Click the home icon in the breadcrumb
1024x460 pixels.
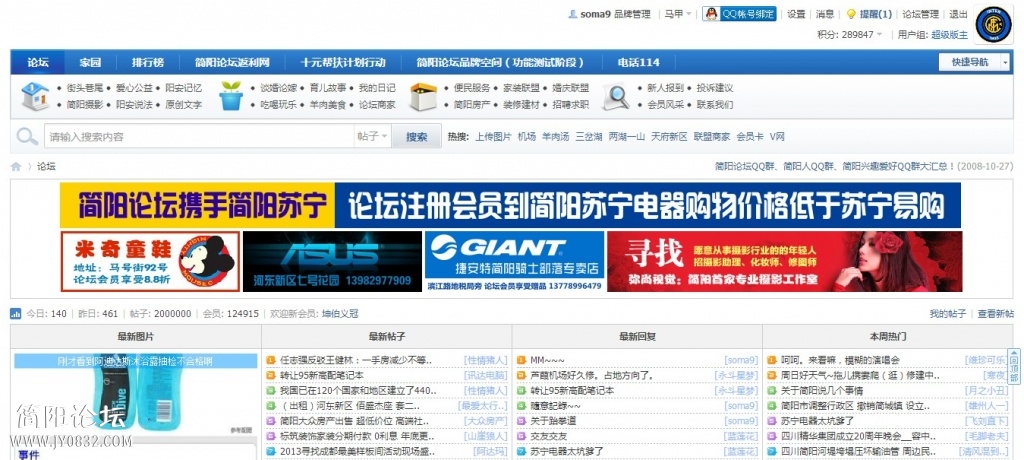tap(16, 167)
